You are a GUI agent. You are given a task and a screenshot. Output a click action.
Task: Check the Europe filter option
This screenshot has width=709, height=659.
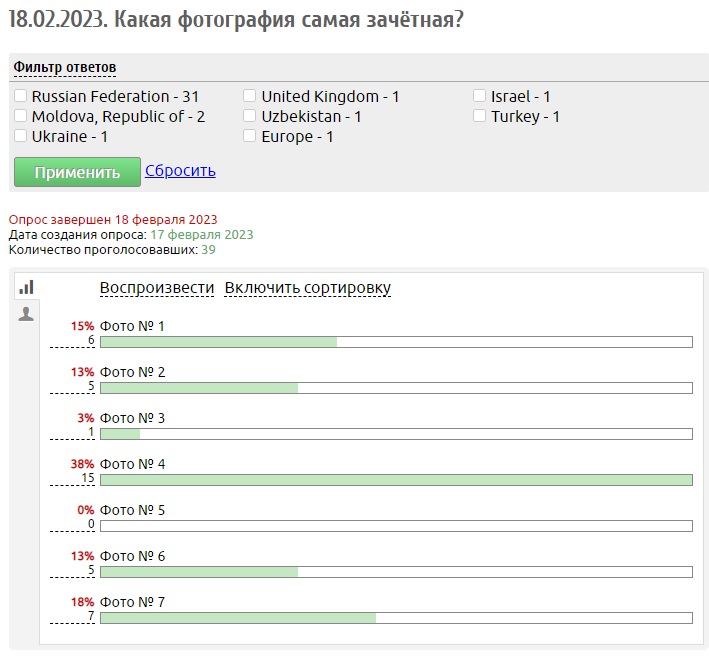pos(250,136)
